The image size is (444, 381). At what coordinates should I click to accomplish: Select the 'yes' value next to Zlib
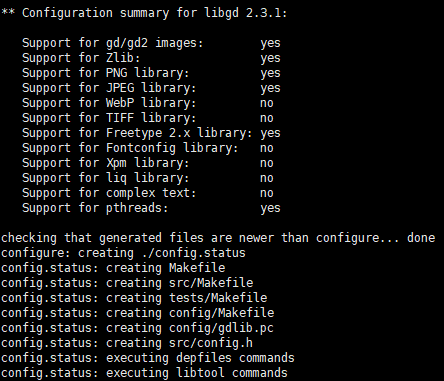pyautogui.click(x=270, y=58)
